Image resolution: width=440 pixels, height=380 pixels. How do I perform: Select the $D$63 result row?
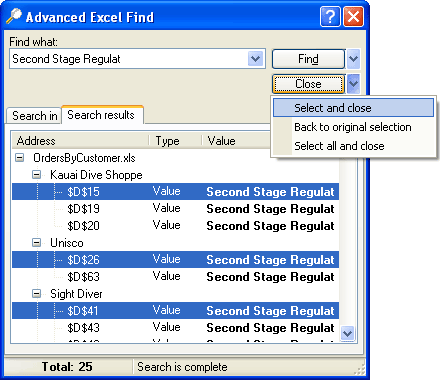pos(176,277)
